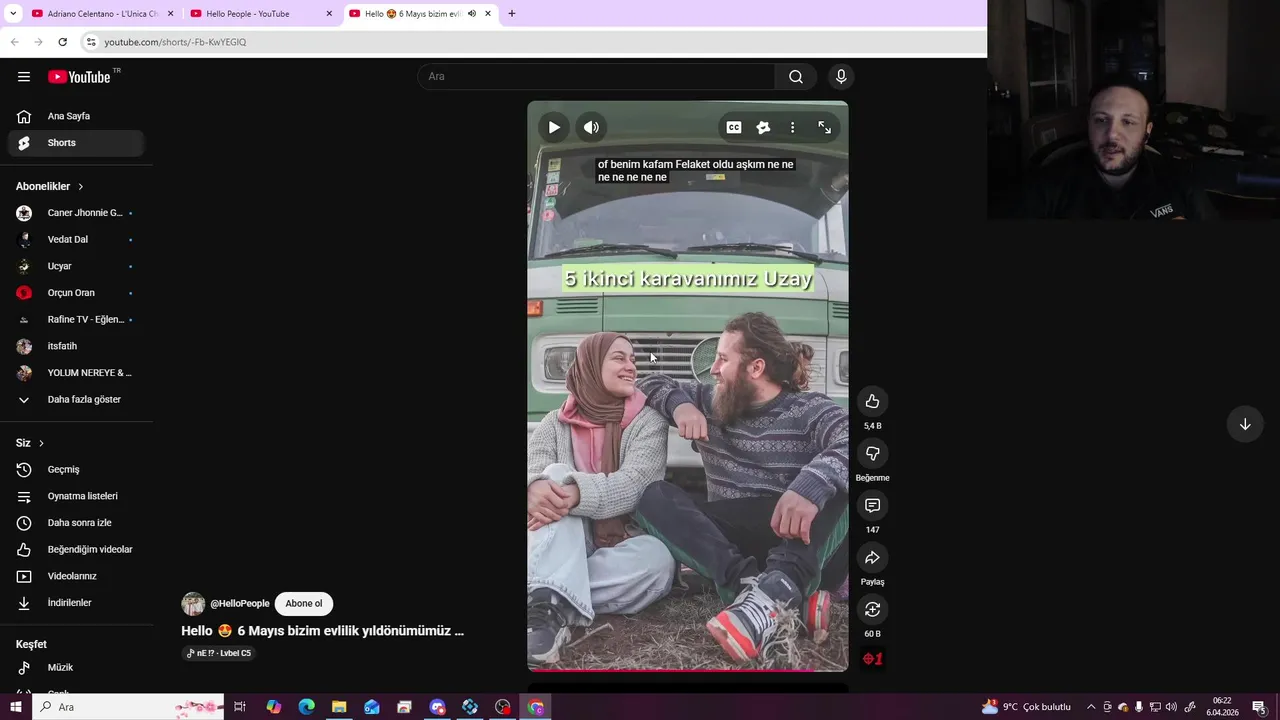Enter fullscreen on the Shorts player
1280x720 pixels.
click(824, 127)
